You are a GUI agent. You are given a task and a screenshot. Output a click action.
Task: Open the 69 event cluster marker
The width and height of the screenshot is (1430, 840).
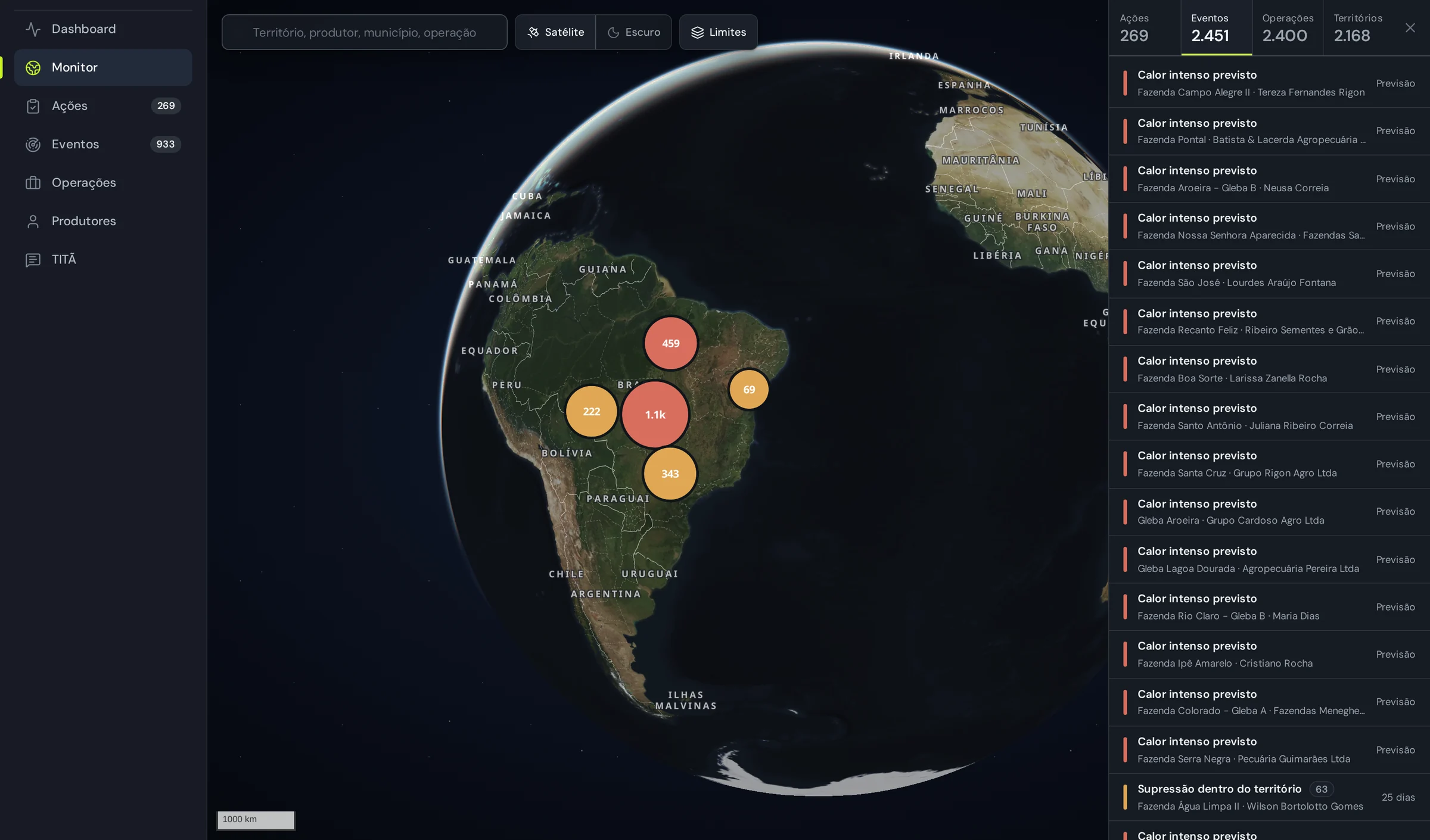(x=749, y=390)
